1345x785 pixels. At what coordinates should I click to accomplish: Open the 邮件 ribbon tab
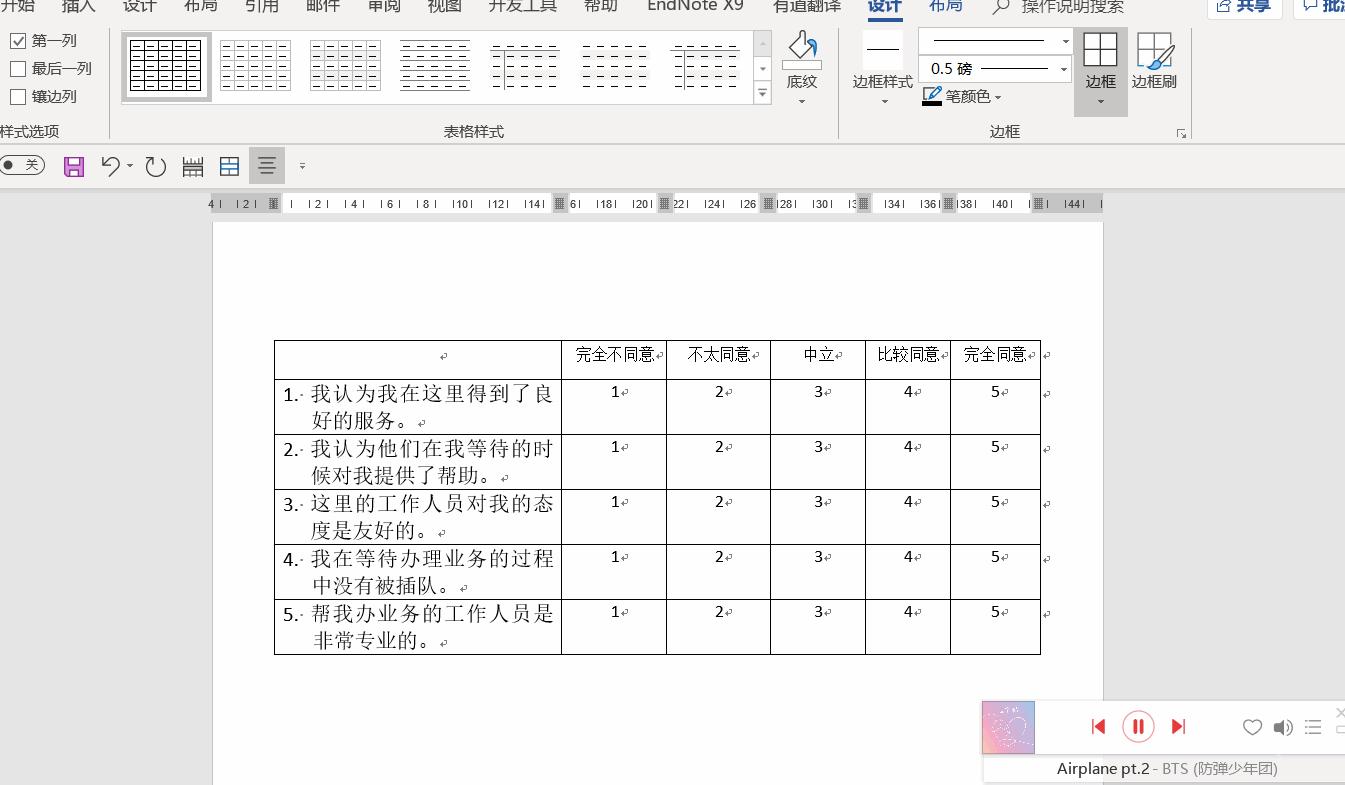click(322, 7)
